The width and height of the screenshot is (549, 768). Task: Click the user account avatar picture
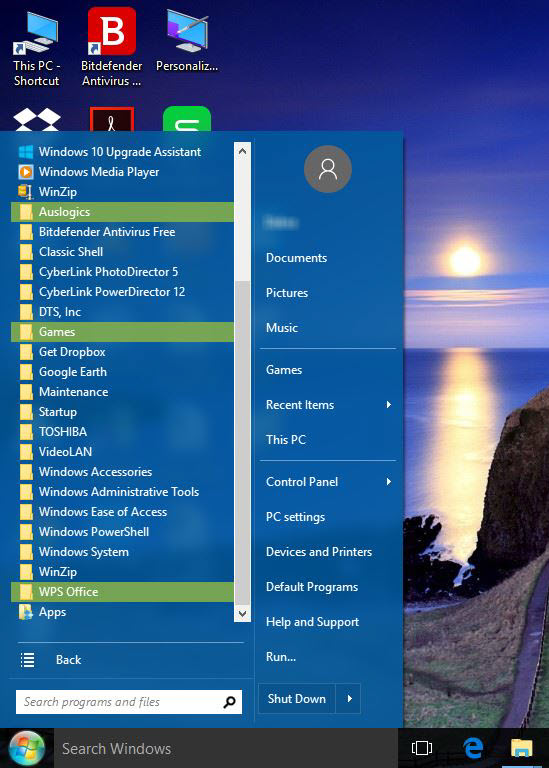point(328,169)
